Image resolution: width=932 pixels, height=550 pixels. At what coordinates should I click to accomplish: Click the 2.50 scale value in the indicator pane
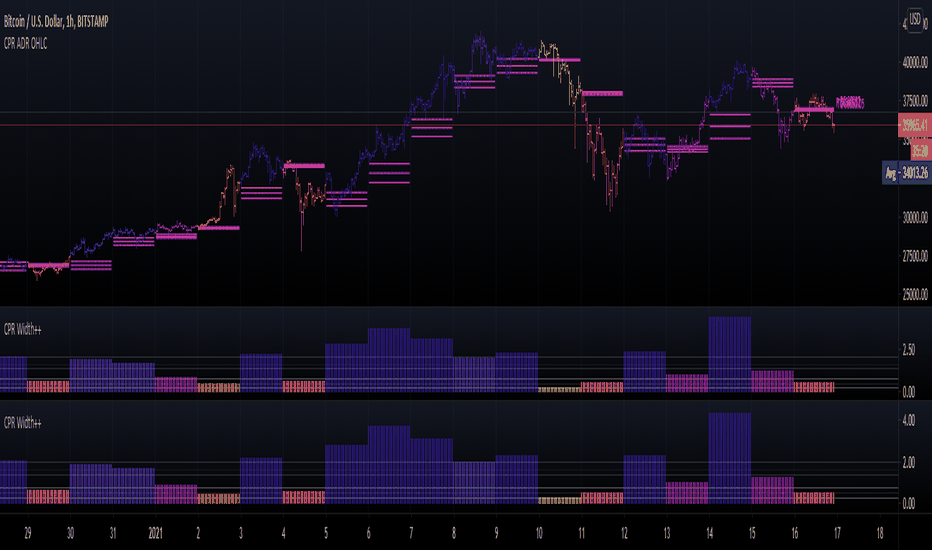[908, 350]
